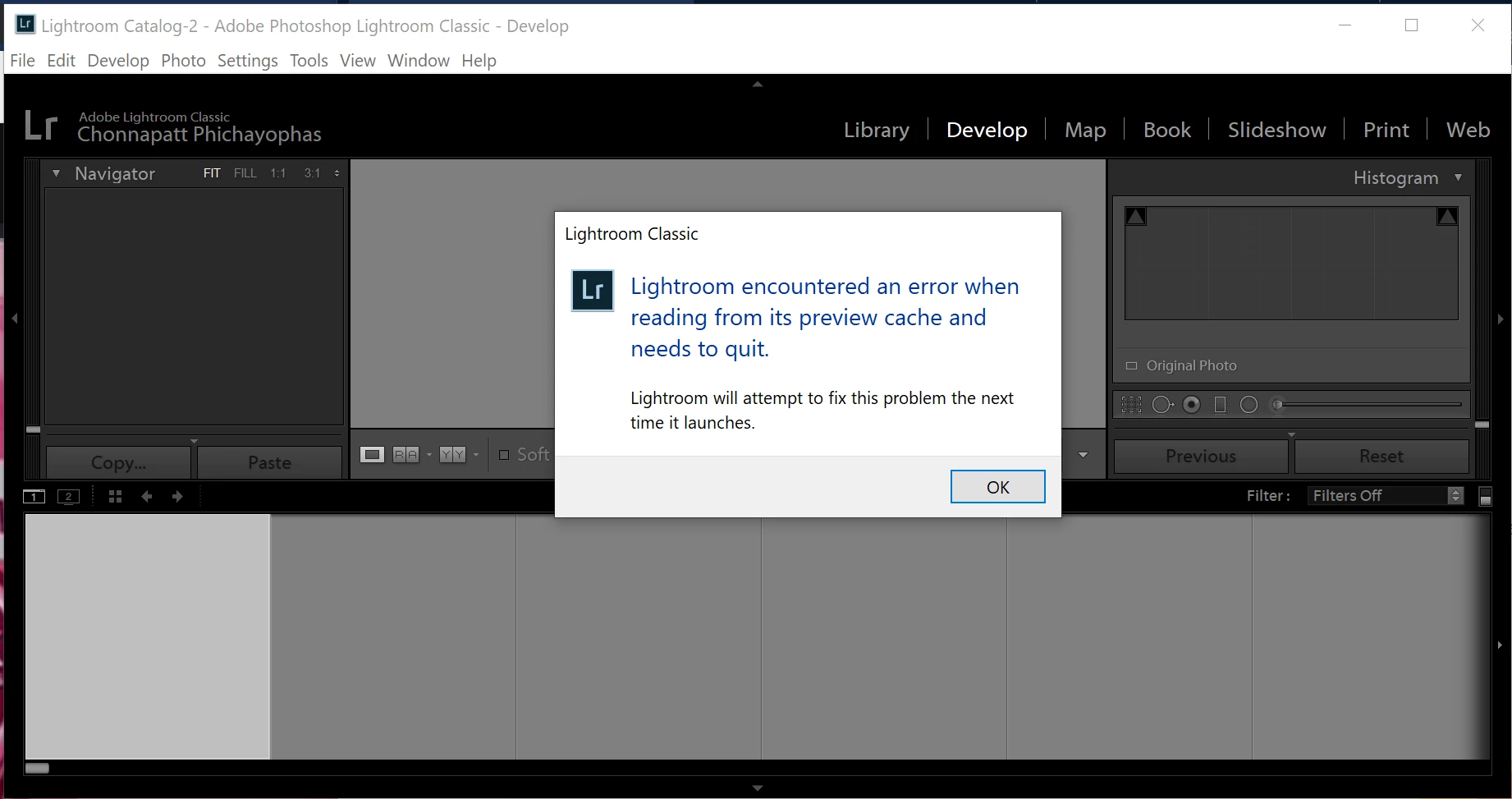Click OK in the error dialog
This screenshot has height=799, width=1512.
coord(997,487)
